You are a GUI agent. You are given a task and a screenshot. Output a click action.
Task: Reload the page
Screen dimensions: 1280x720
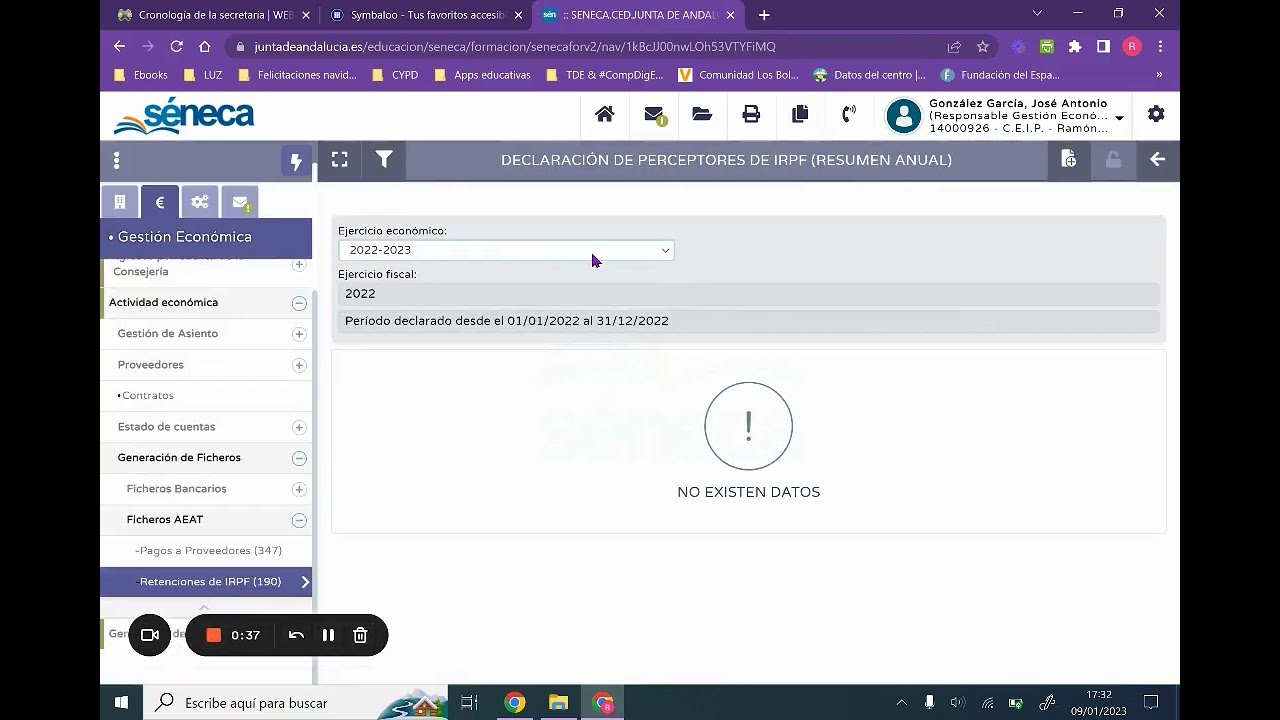click(x=176, y=46)
